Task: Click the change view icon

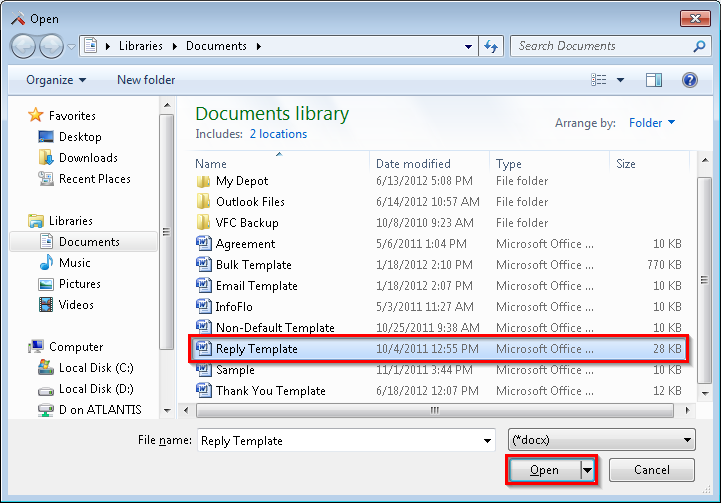Action: (x=599, y=80)
